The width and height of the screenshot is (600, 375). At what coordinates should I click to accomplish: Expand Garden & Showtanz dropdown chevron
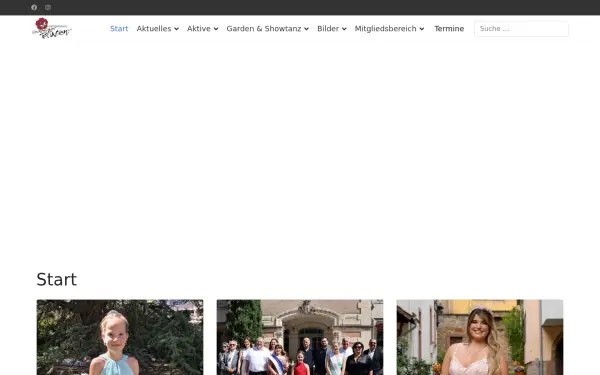(307, 29)
